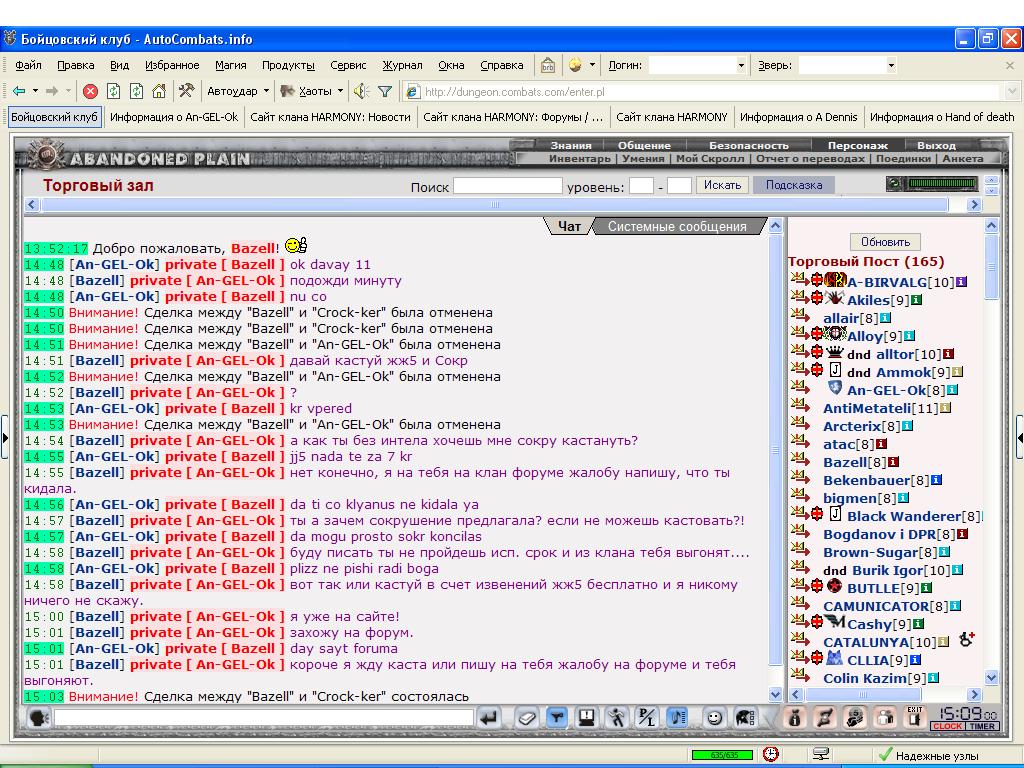
Task: Click the speaker sound icon in toolbar
Action: tap(361, 91)
